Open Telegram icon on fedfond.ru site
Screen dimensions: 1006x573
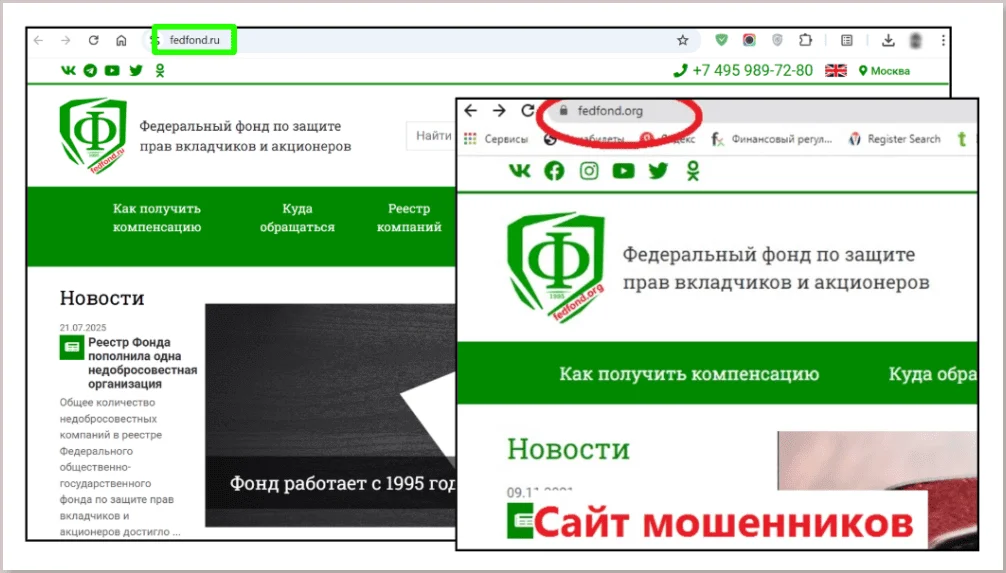tap(90, 71)
